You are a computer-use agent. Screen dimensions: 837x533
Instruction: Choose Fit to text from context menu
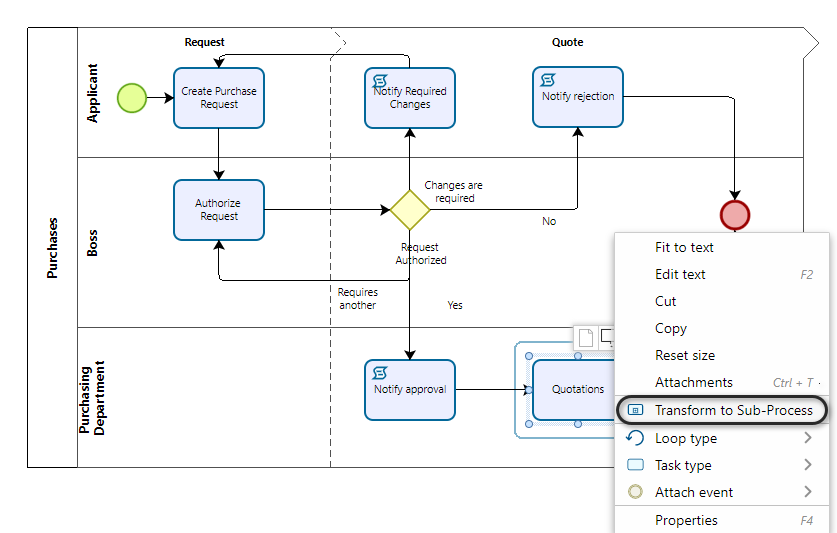684,247
